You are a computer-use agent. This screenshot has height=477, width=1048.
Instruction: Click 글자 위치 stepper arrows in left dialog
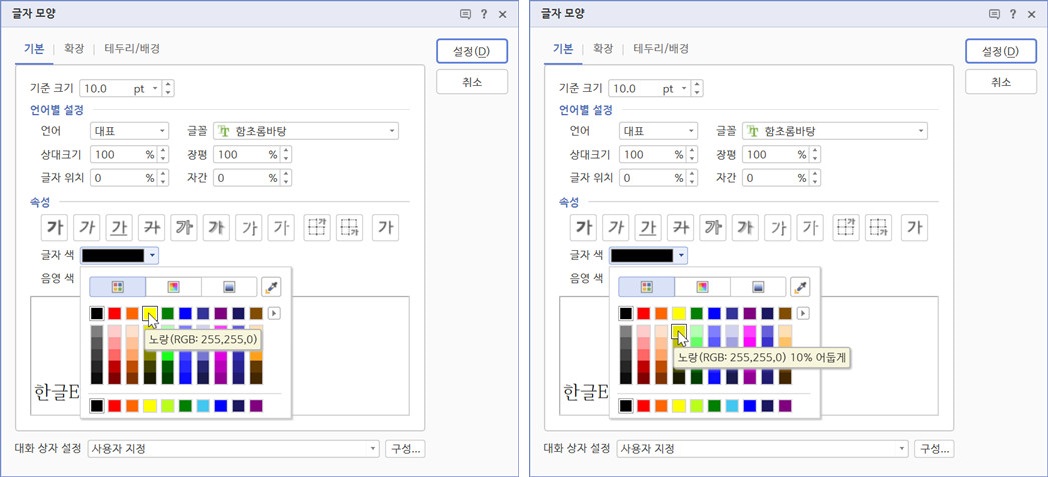[164, 178]
